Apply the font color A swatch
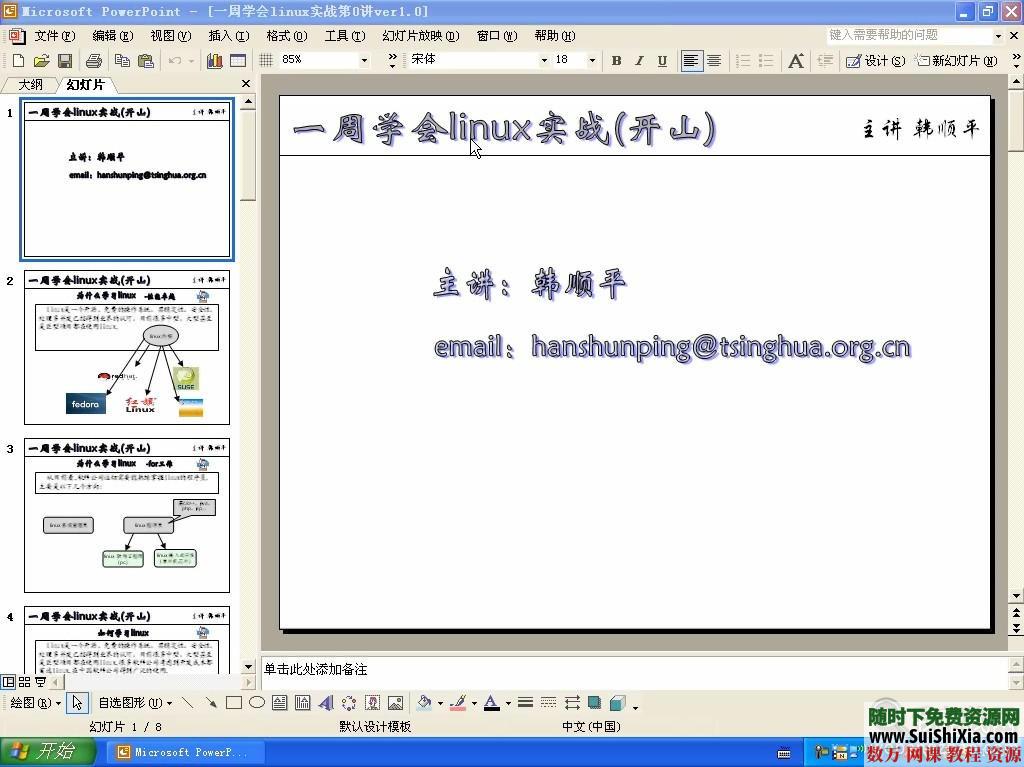 pyautogui.click(x=492, y=703)
